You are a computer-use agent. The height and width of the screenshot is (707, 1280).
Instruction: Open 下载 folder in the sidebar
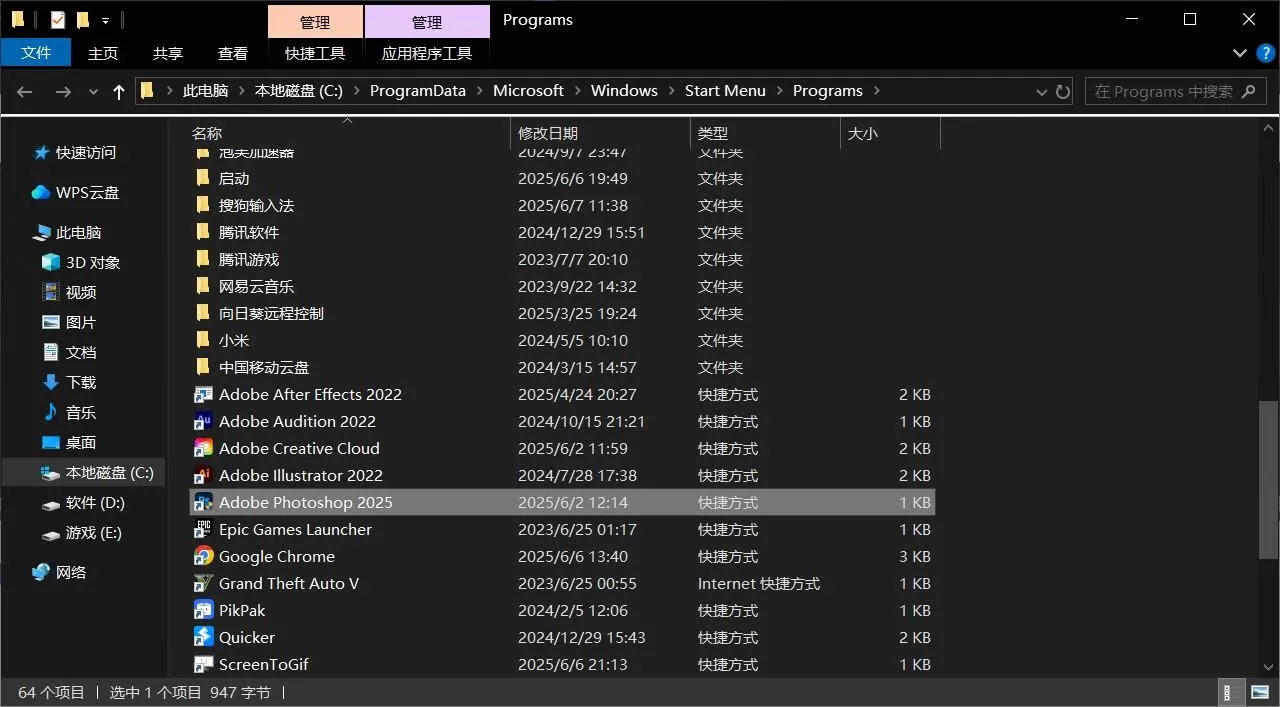click(x=69, y=383)
